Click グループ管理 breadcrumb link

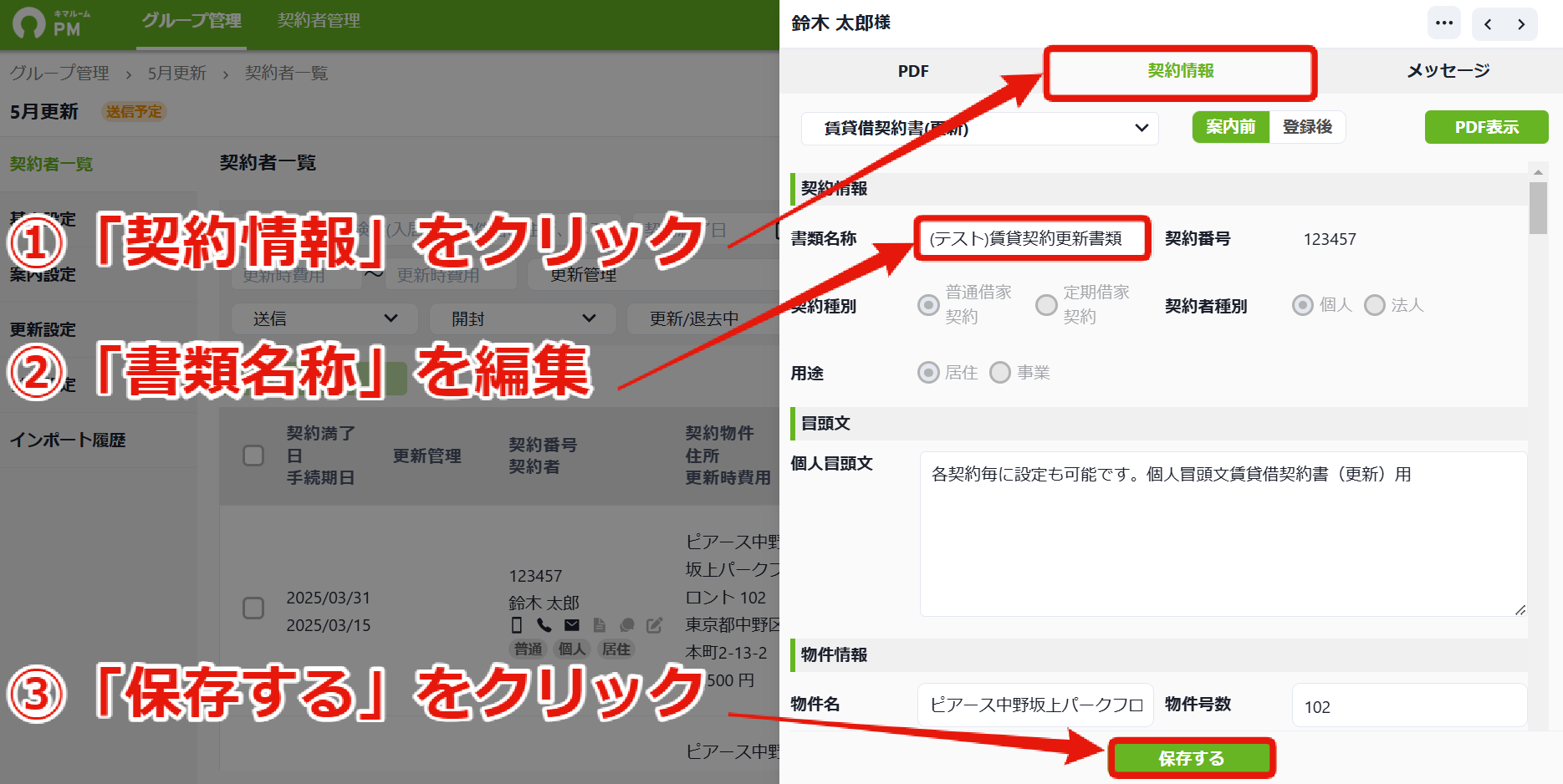click(x=59, y=74)
